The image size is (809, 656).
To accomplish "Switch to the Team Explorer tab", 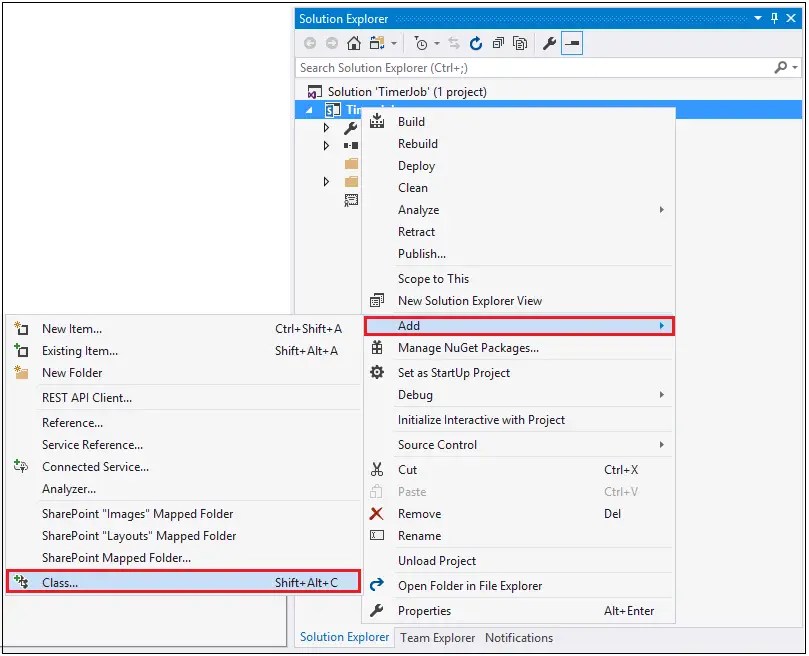I will tap(436, 637).
